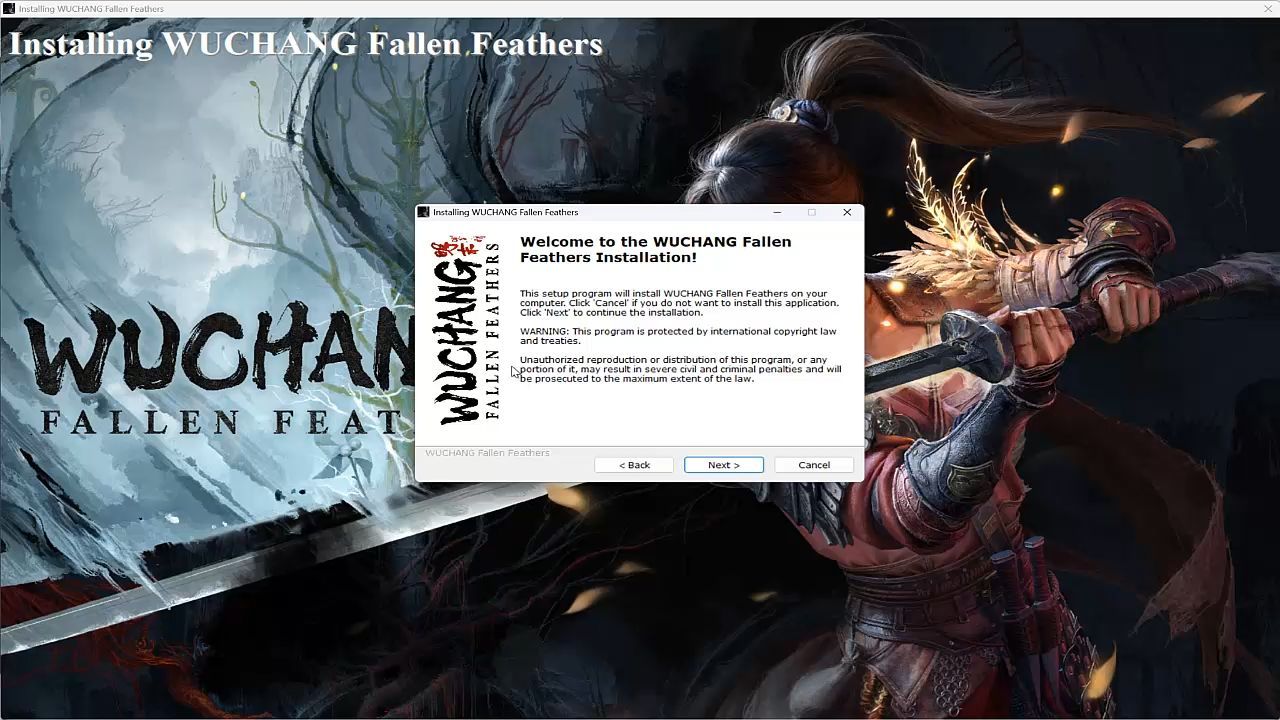
Task: Click the vertical WUCHANG Fallen Feathers logo
Action: coord(465,330)
